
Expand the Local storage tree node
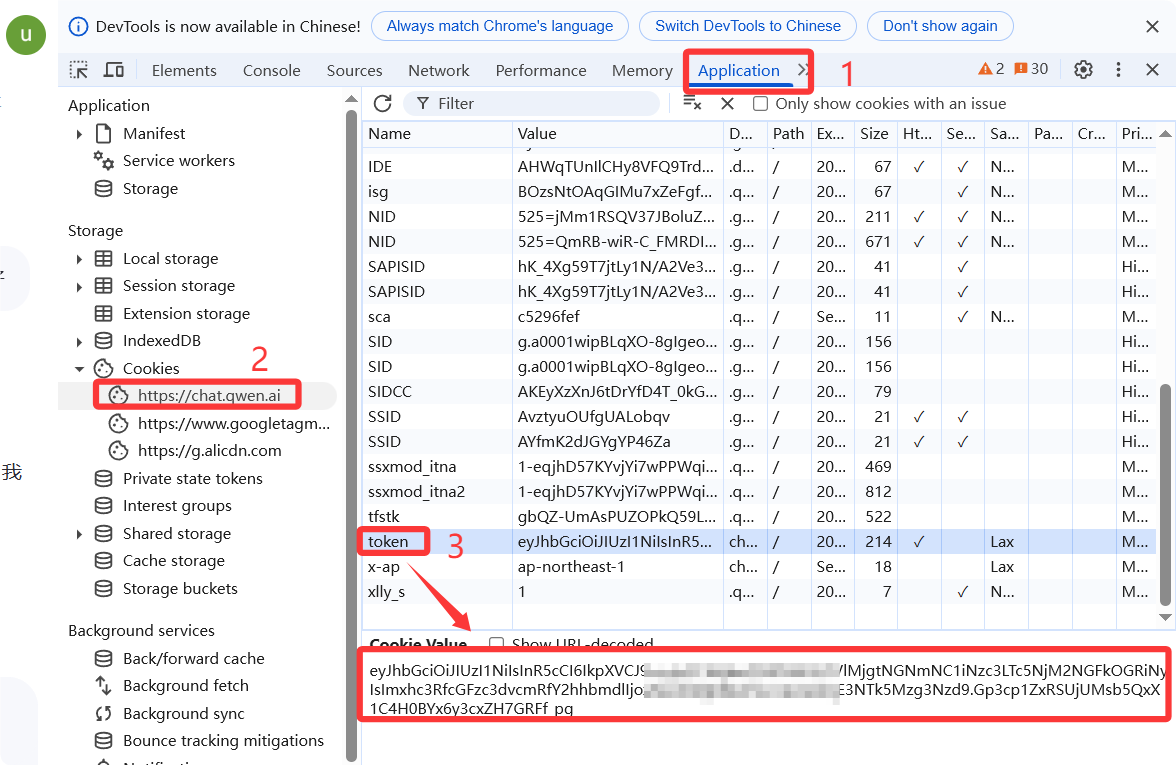pyautogui.click(x=79, y=259)
